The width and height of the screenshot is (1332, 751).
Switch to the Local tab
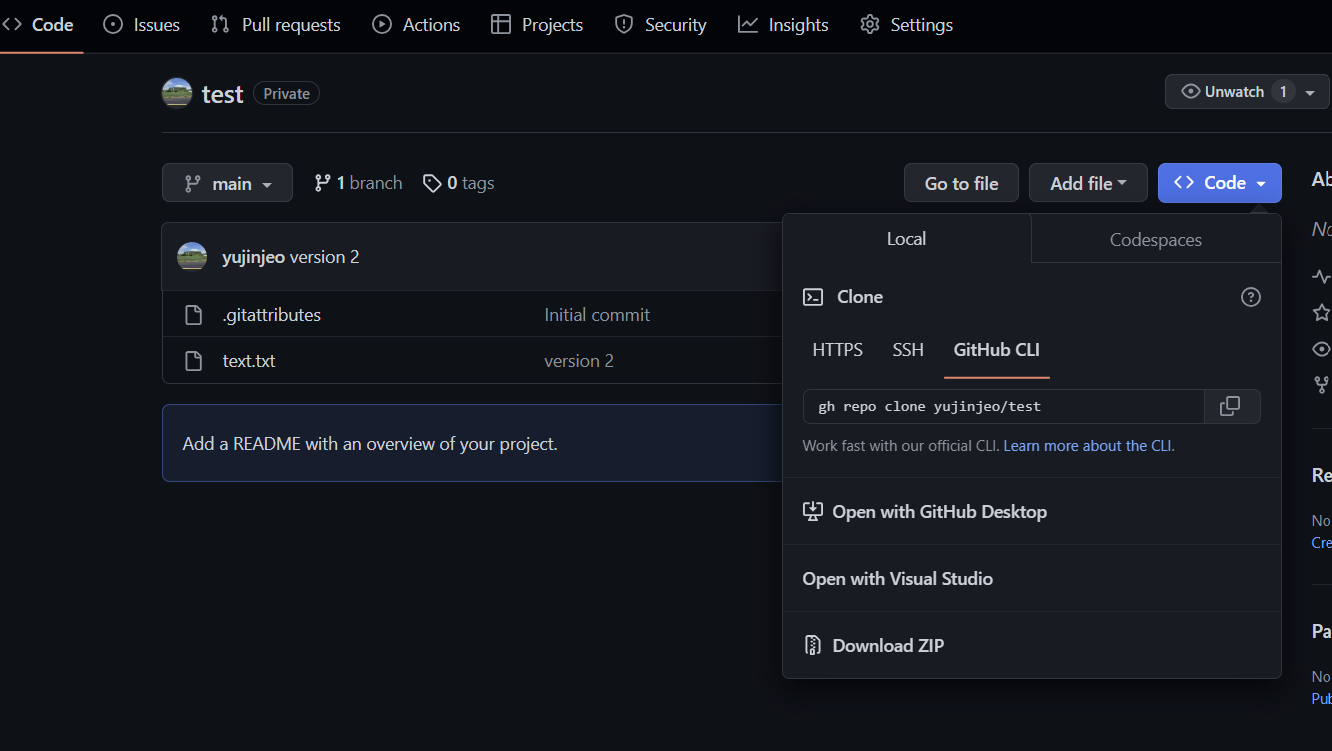click(x=906, y=239)
